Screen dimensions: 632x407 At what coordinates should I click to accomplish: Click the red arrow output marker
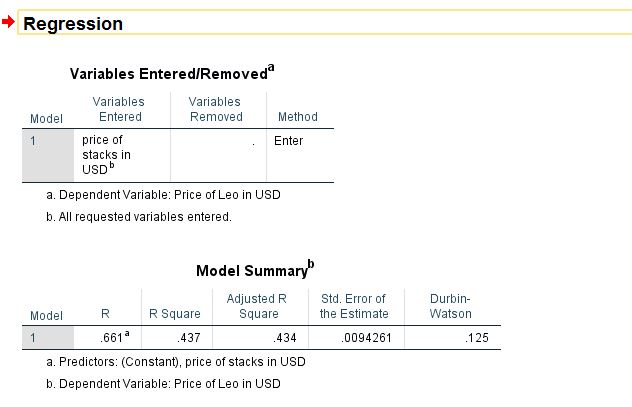[8, 22]
